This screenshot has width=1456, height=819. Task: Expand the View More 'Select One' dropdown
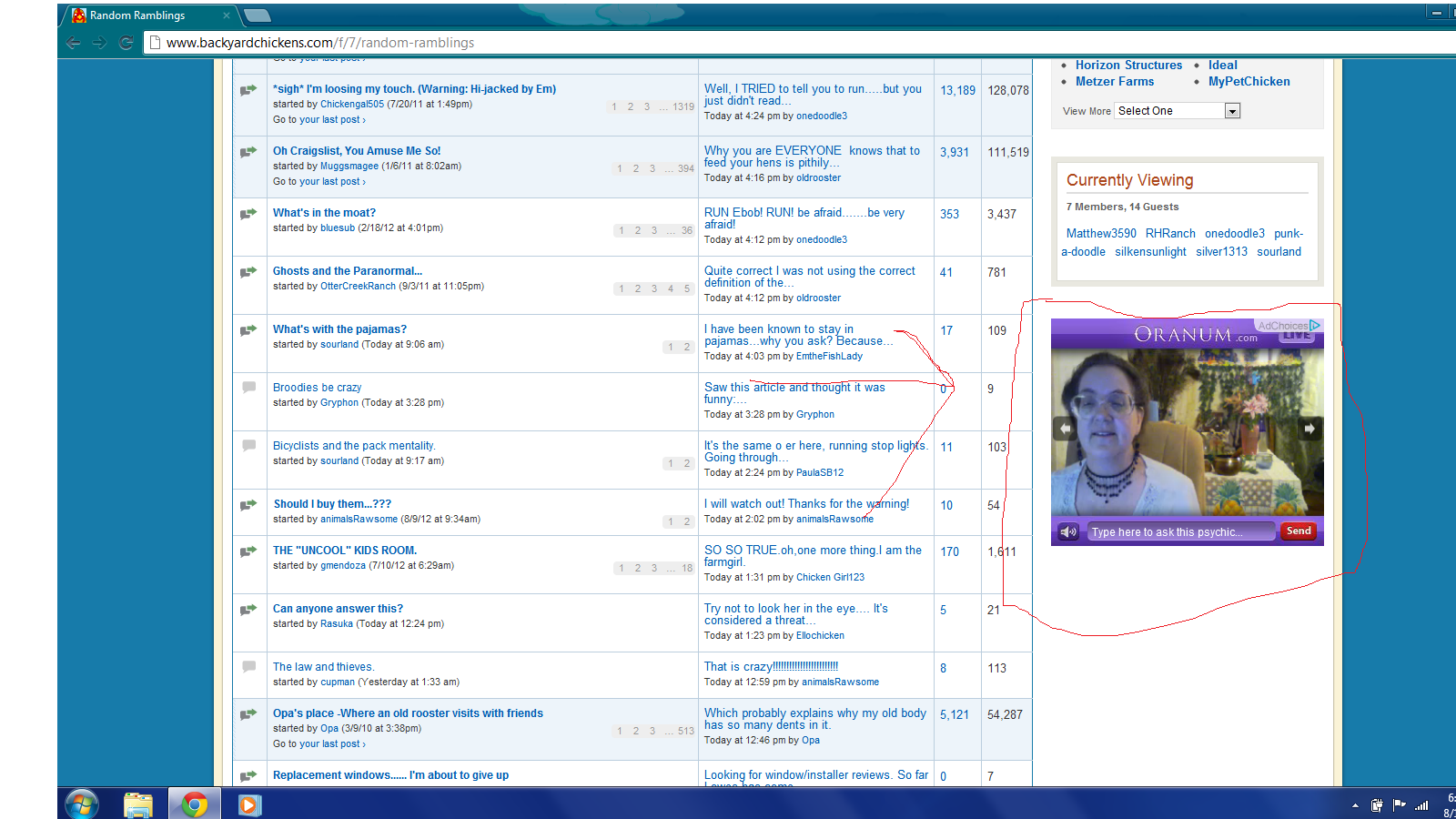1232,111
